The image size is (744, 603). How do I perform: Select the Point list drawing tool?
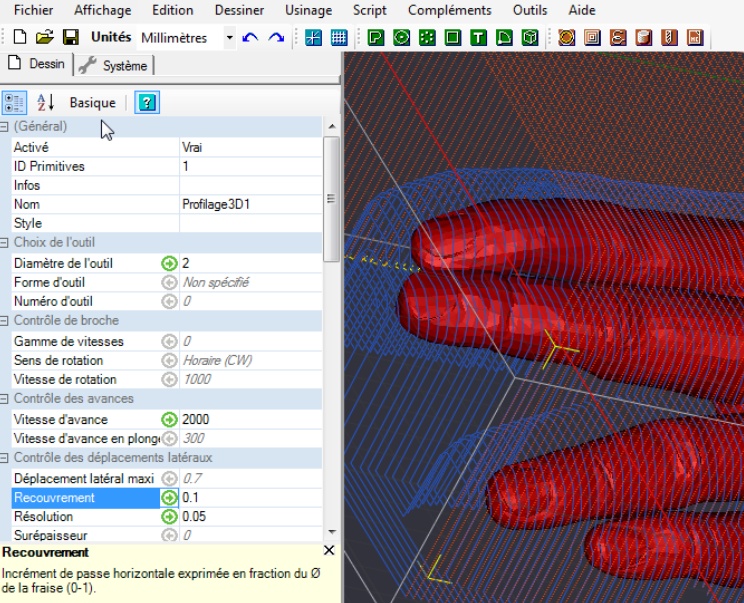click(427, 37)
